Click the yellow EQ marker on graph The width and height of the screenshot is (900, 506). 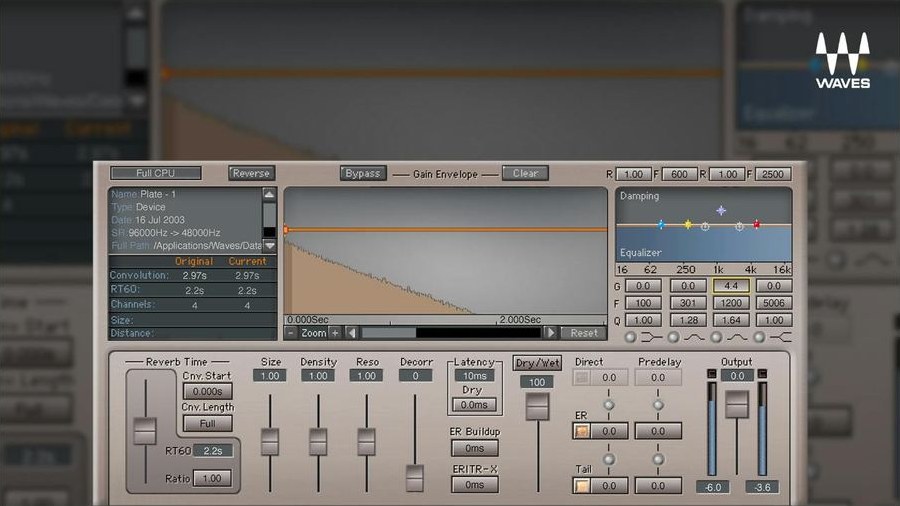tap(688, 224)
